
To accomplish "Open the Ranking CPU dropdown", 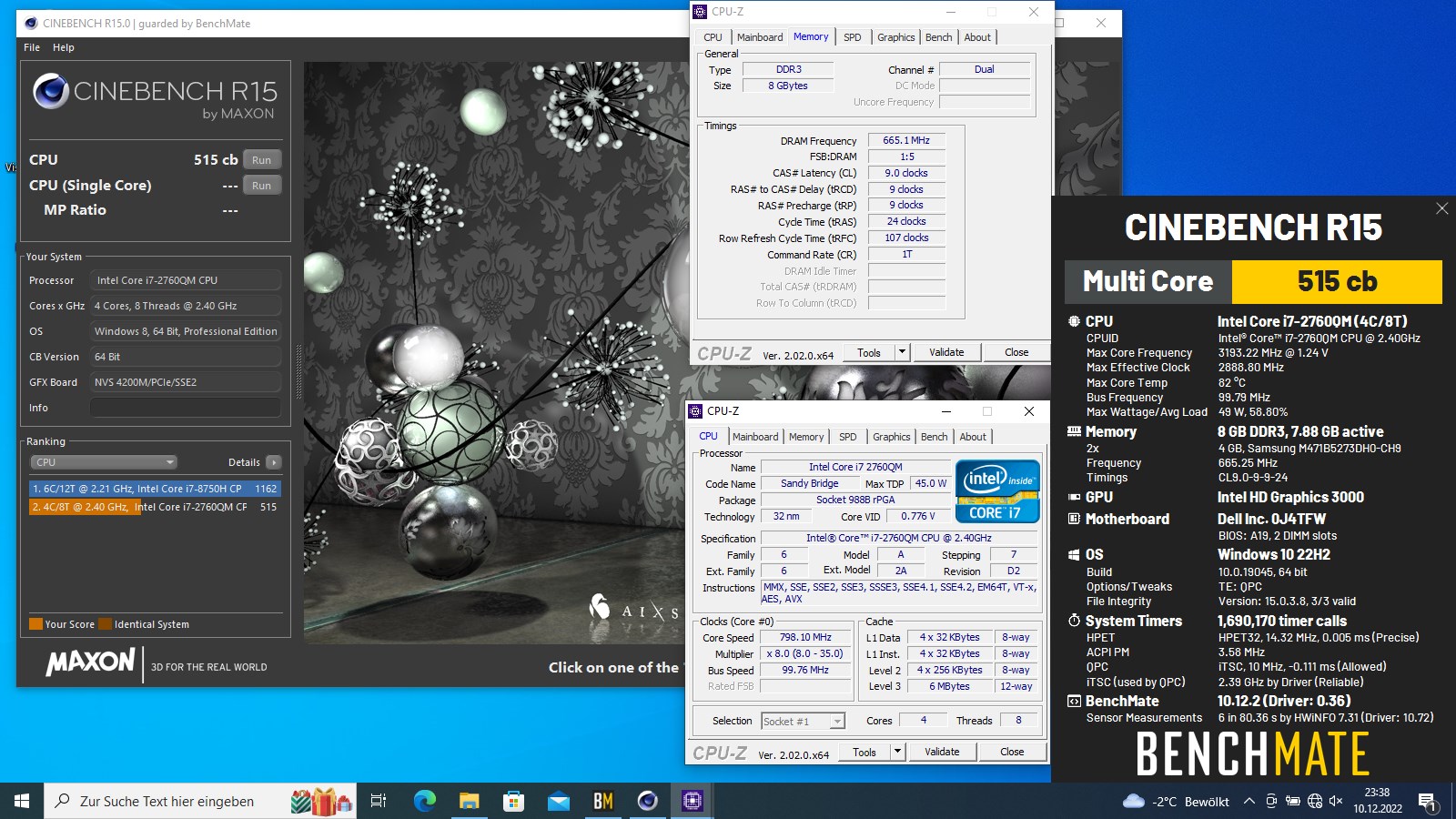I will point(104,462).
